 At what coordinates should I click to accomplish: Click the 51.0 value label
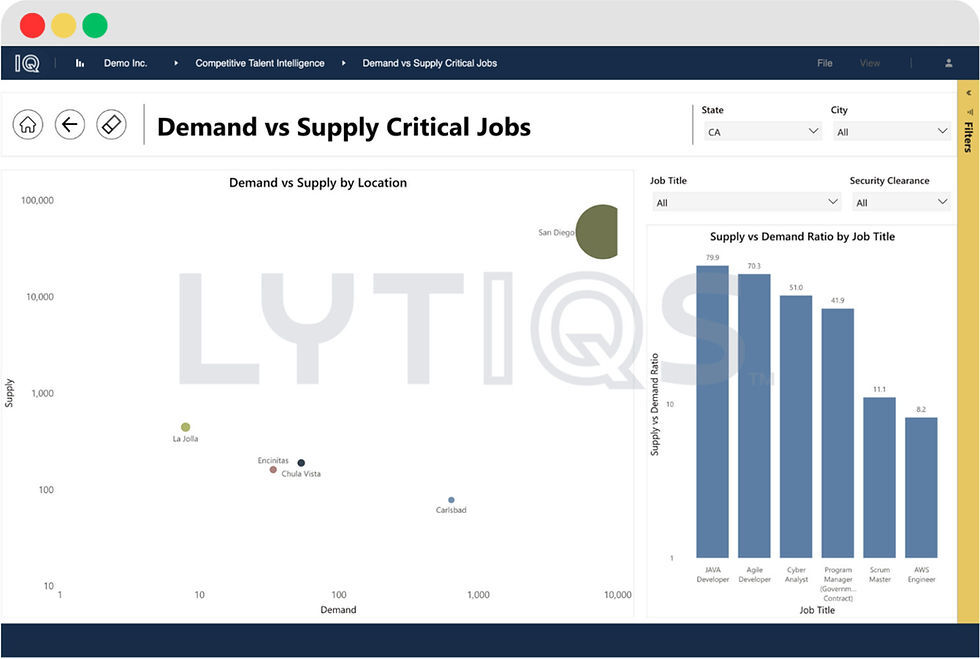tap(796, 288)
